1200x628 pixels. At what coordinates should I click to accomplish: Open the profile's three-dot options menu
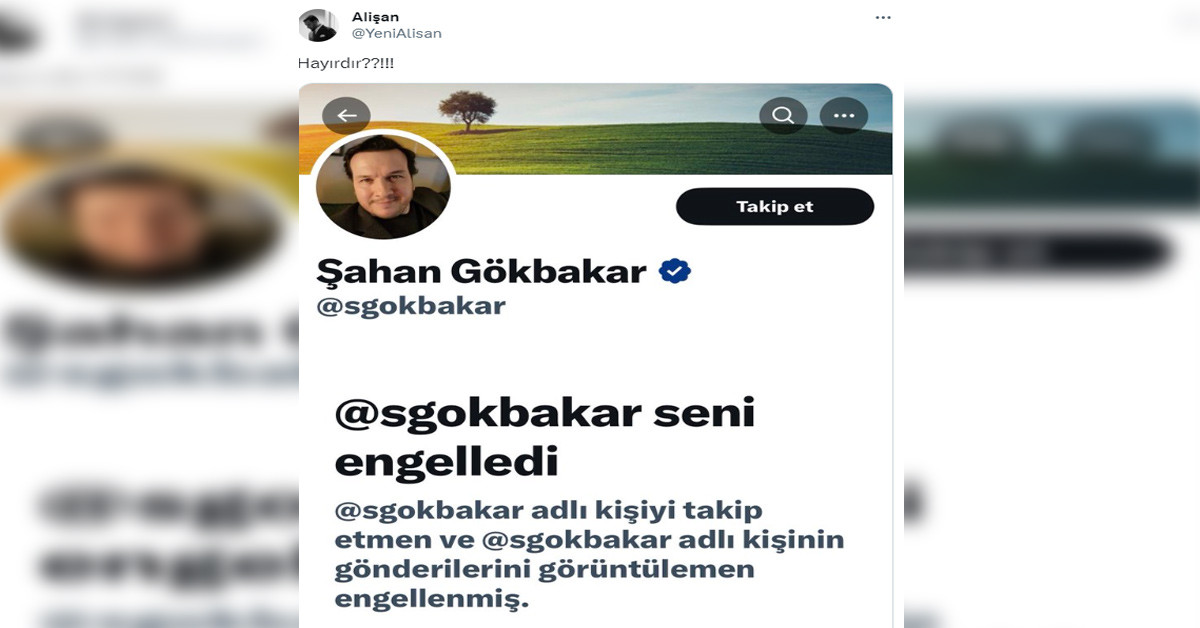coord(844,116)
